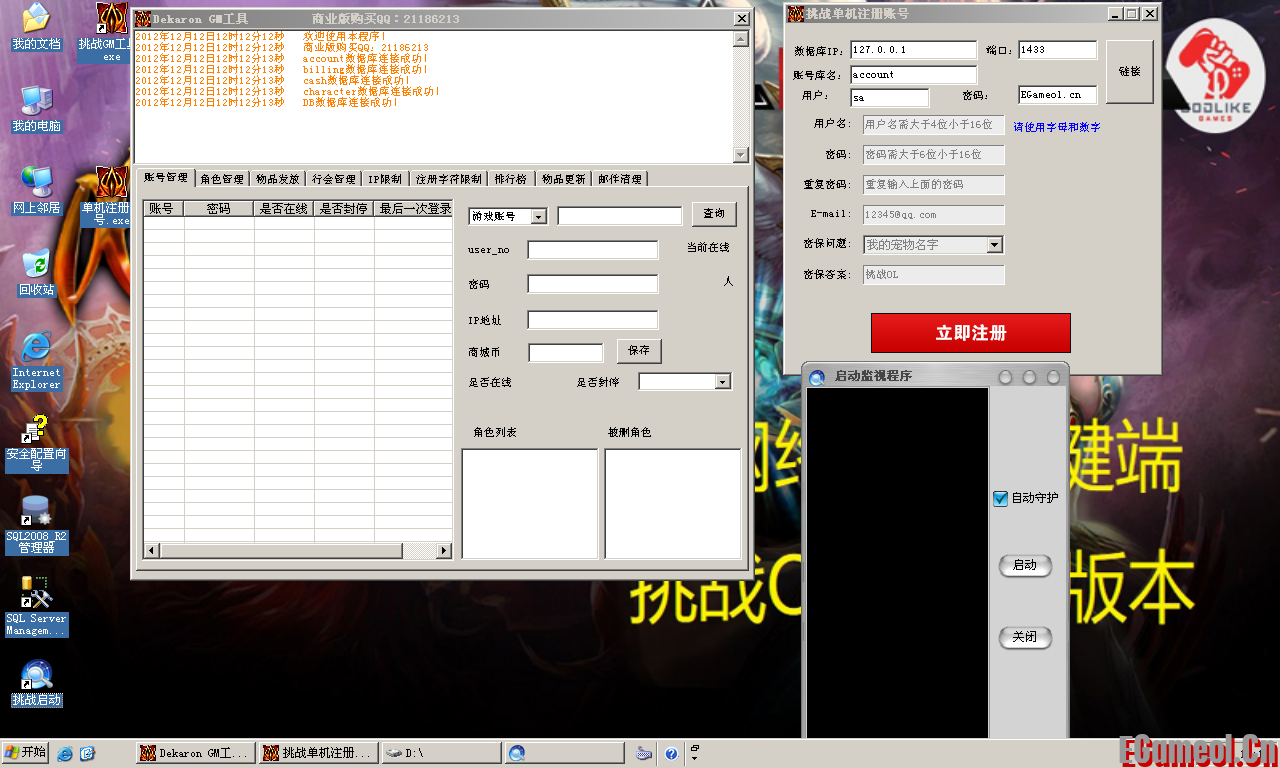The image size is (1280, 768).
Task: Click the account table's horizontal scrollbar
Action: coord(280,551)
